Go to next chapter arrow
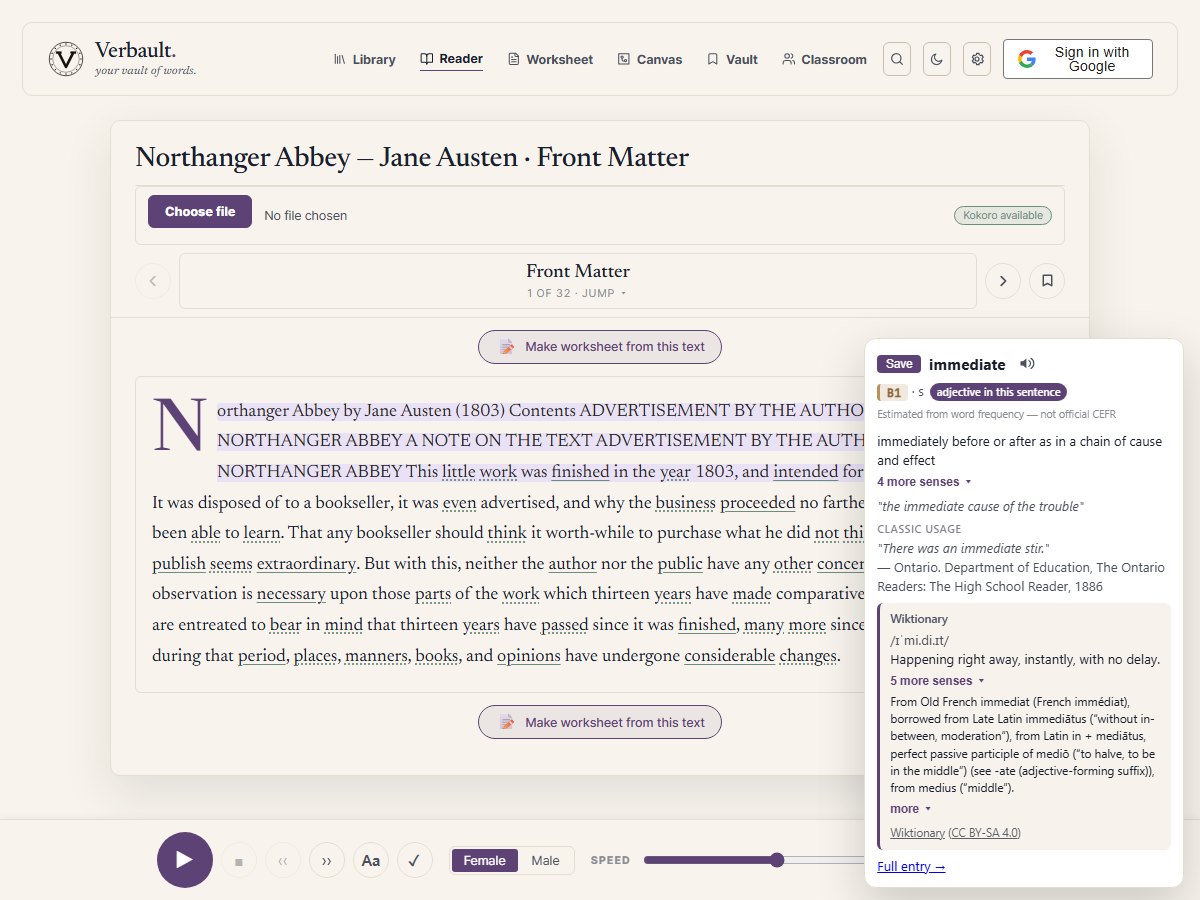Viewport: 1200px width, 900px height. coord(1003,281)
